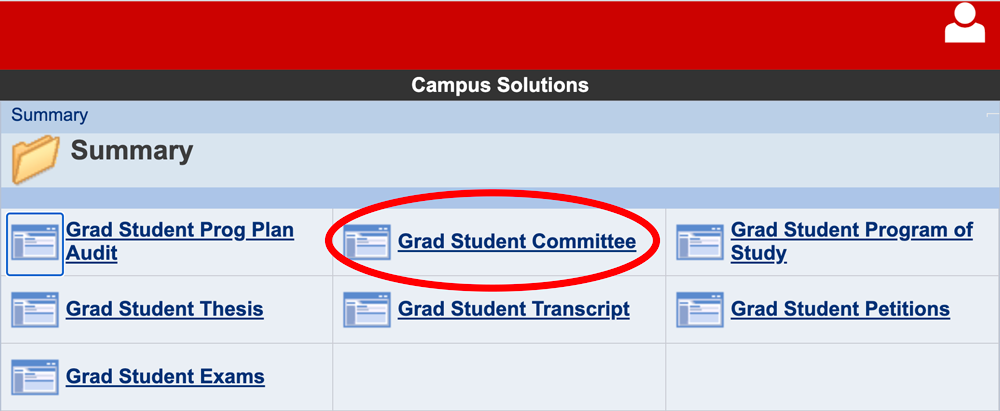Click the page icon beside Grad Student Thesis
Image resolution: width=1000 pixels, height=411 pixels.
[x=35, y=310]
